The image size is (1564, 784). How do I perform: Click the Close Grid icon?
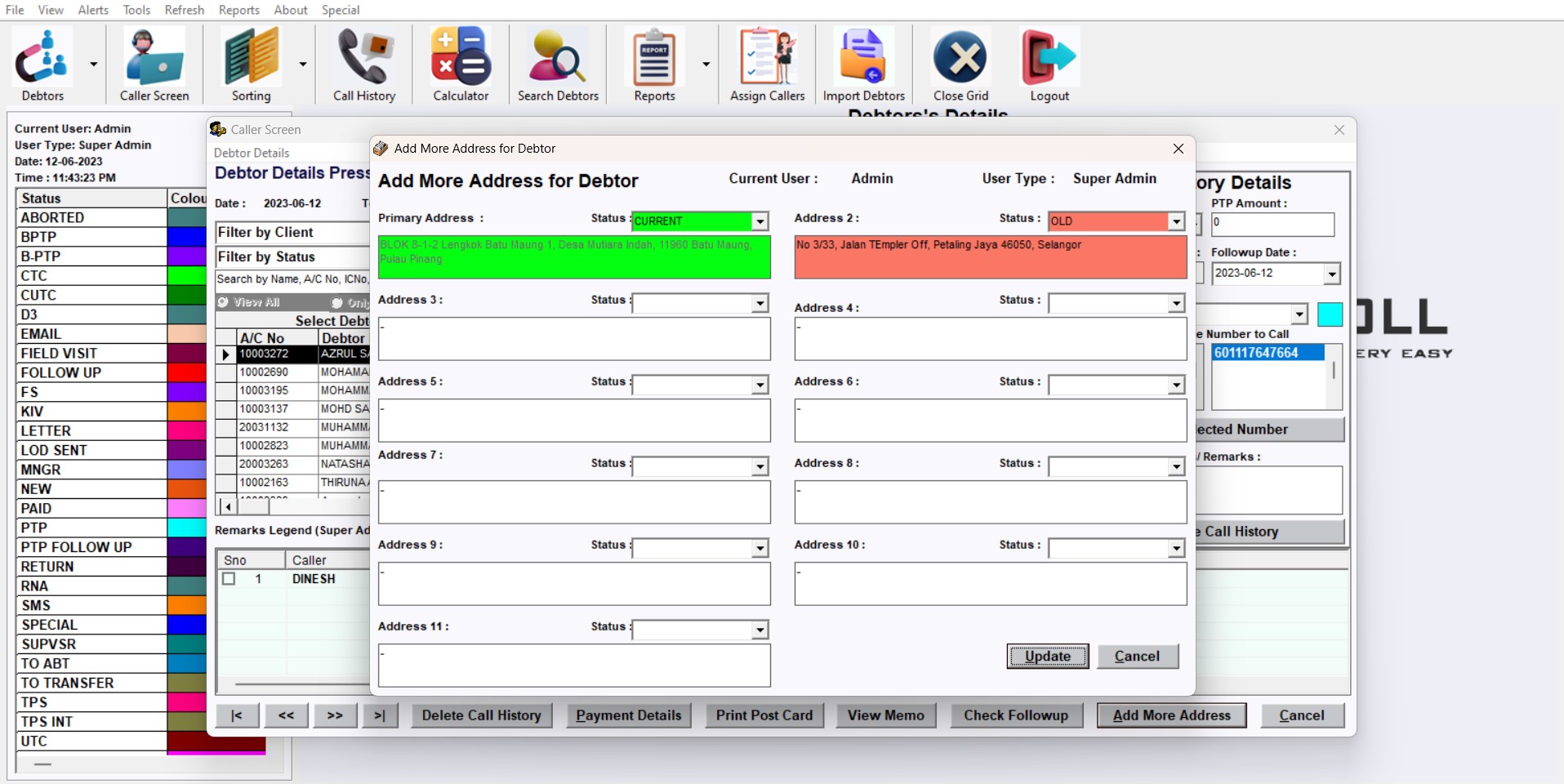(960, 57)
